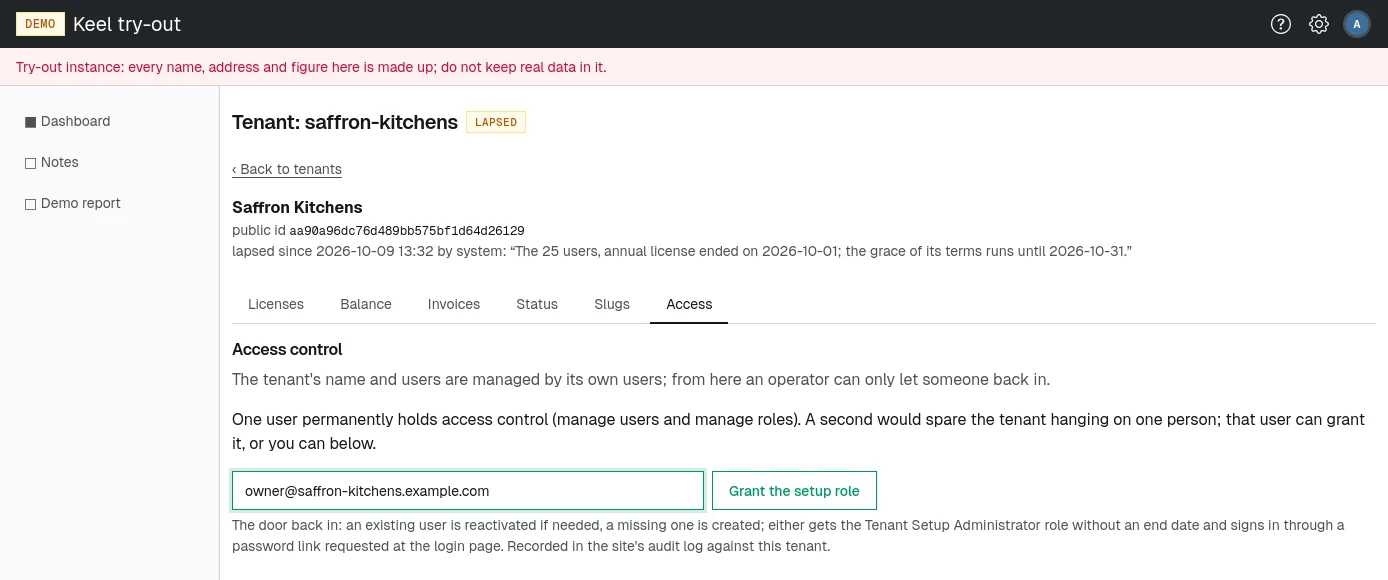The image size is (1388, 580).
Task: Click the Access control section heading
Action: pyautogui.click(x=287, y=349)
